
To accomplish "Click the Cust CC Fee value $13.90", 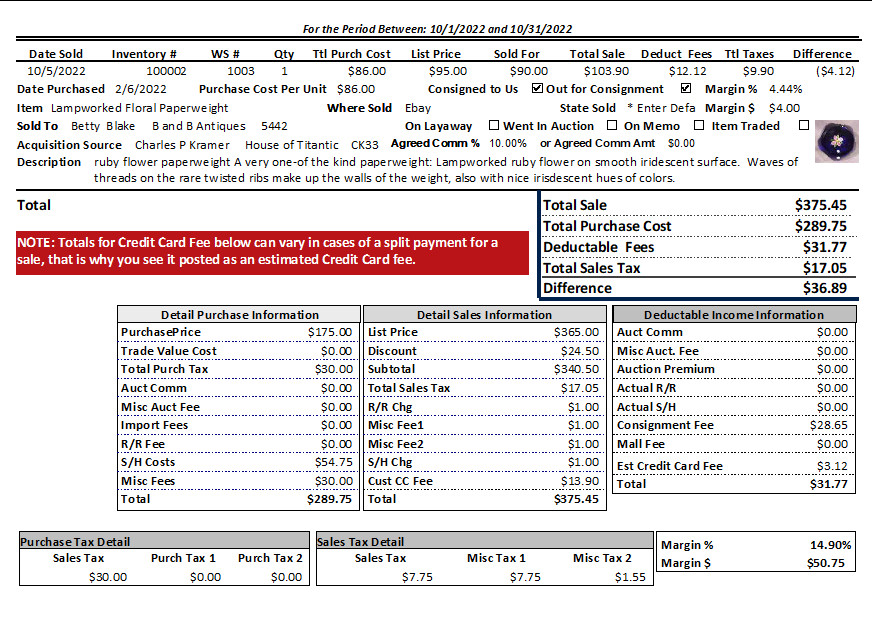I will click(580, 481).
